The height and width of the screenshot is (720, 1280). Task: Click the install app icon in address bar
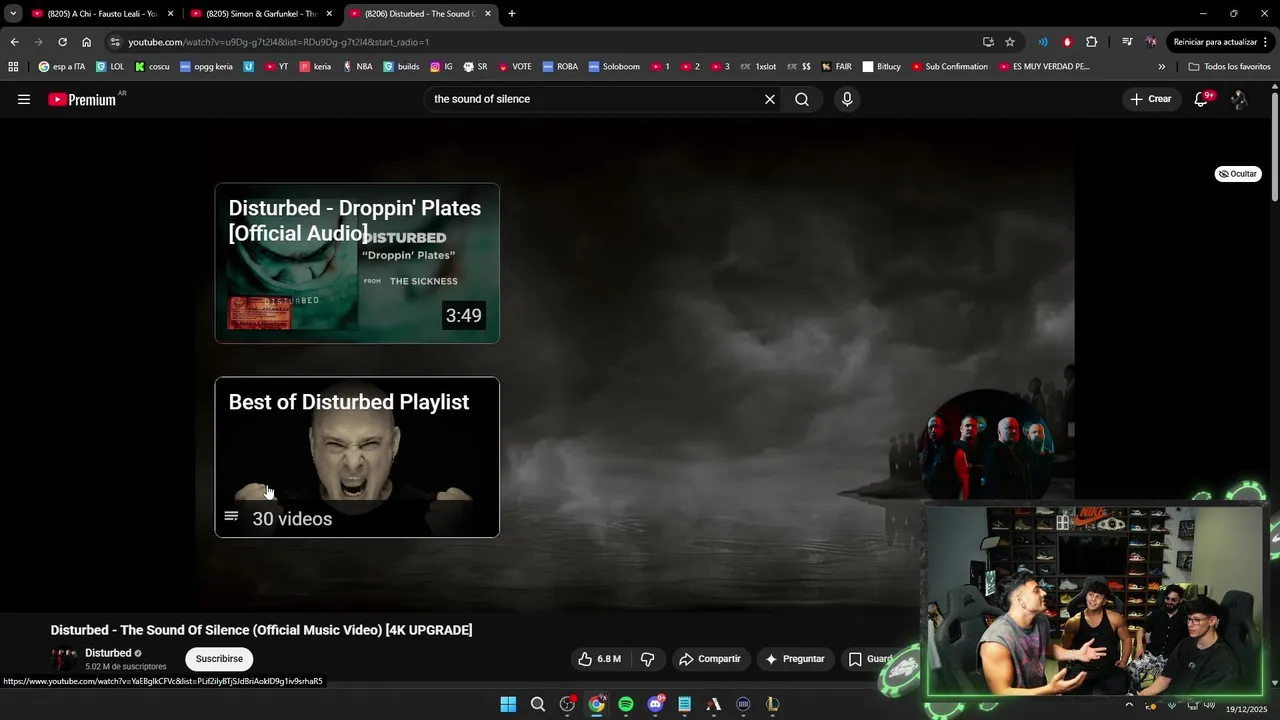pos(988,42)
